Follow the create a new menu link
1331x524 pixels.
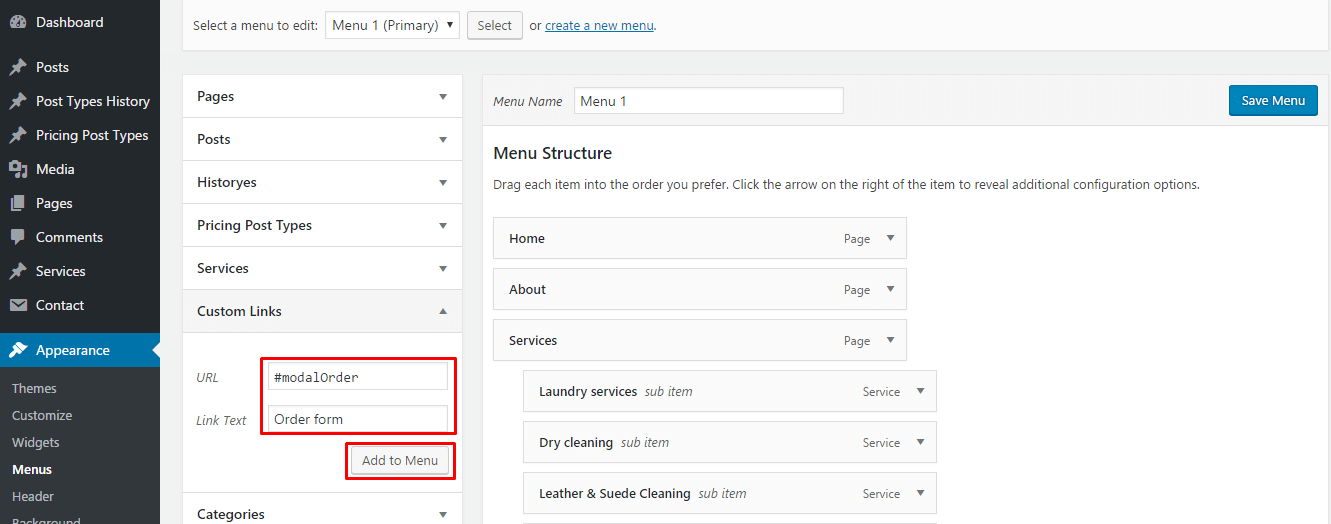(x=600, y=25)
